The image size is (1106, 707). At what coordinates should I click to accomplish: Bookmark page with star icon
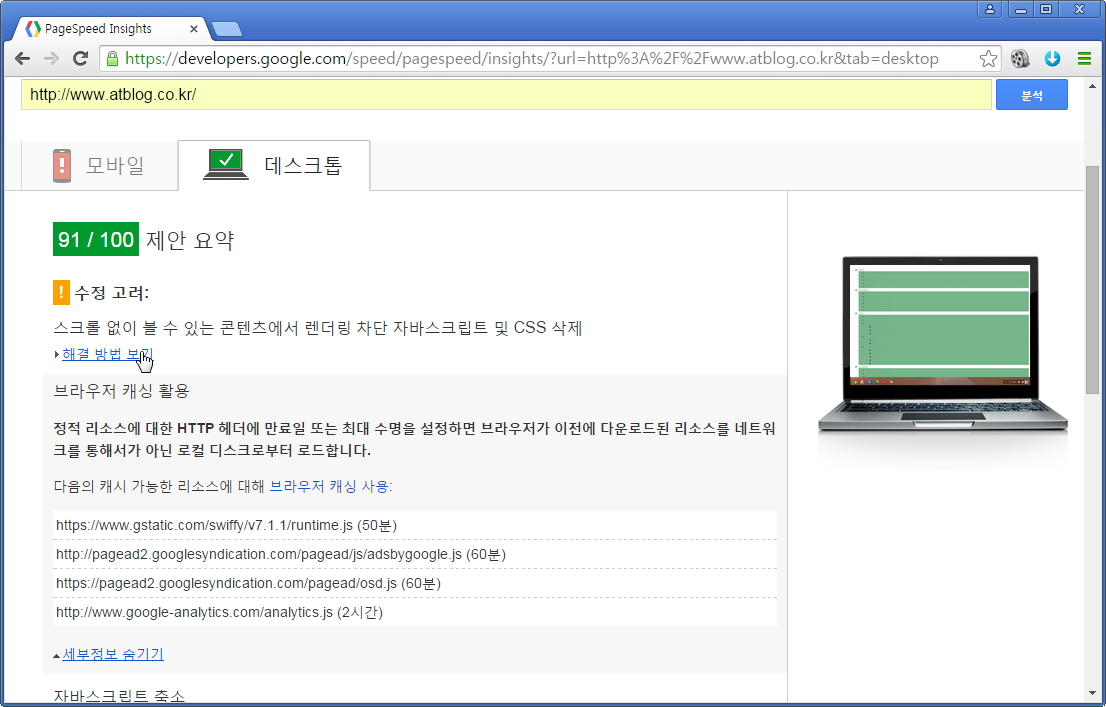pyautogui.click(x=987, y=59)
